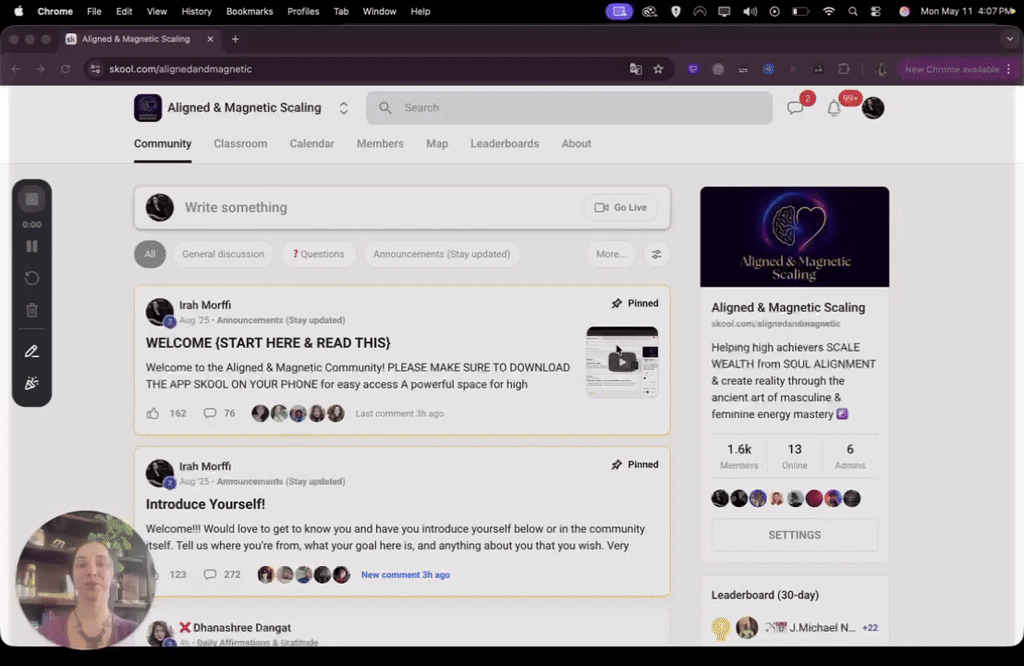Click the Aligned & Magnetic Scaling group logo
The height and width of the screenshot is (666, 1024).
tap(148, 108)
